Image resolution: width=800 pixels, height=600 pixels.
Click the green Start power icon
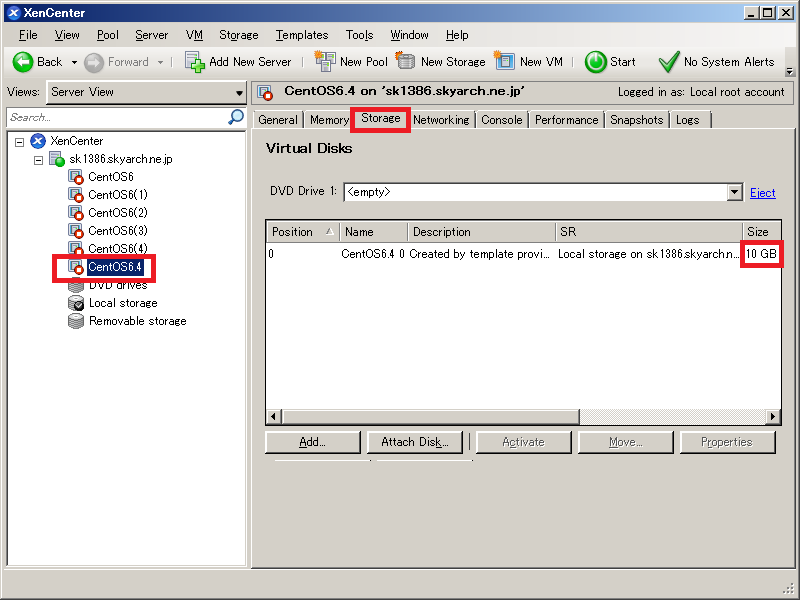point(595,62)
